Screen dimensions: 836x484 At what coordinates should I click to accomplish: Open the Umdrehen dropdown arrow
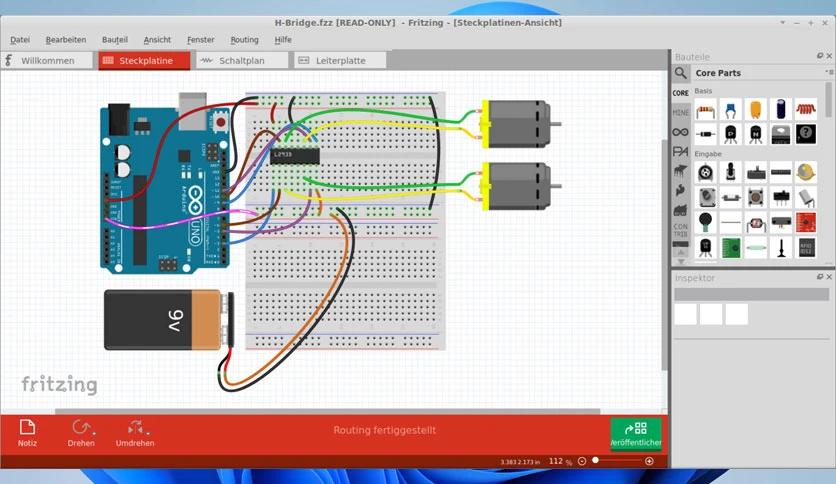coord(147,433)
